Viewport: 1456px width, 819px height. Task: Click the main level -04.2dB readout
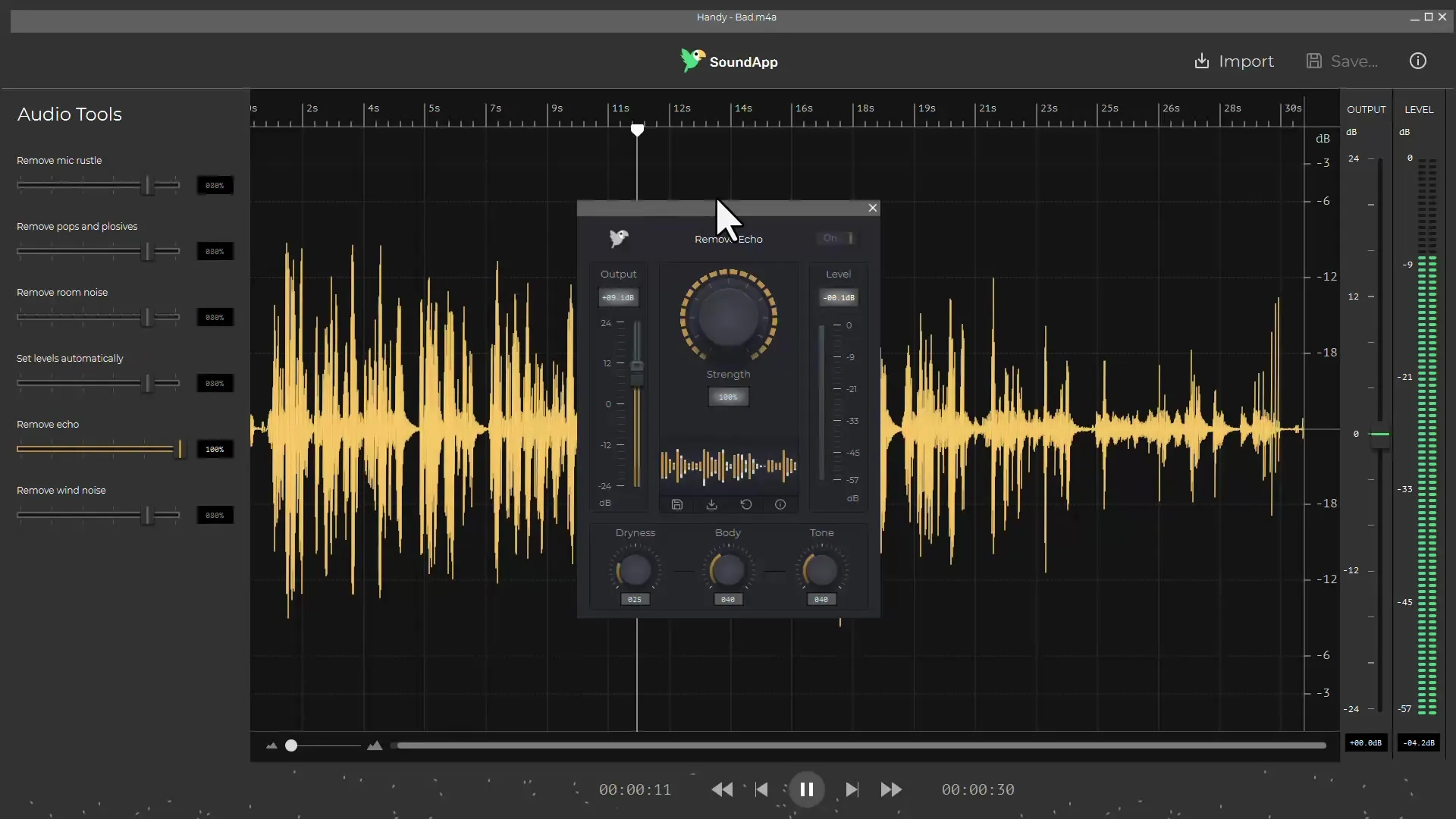pyautogui.click(x=1418, y=742)
